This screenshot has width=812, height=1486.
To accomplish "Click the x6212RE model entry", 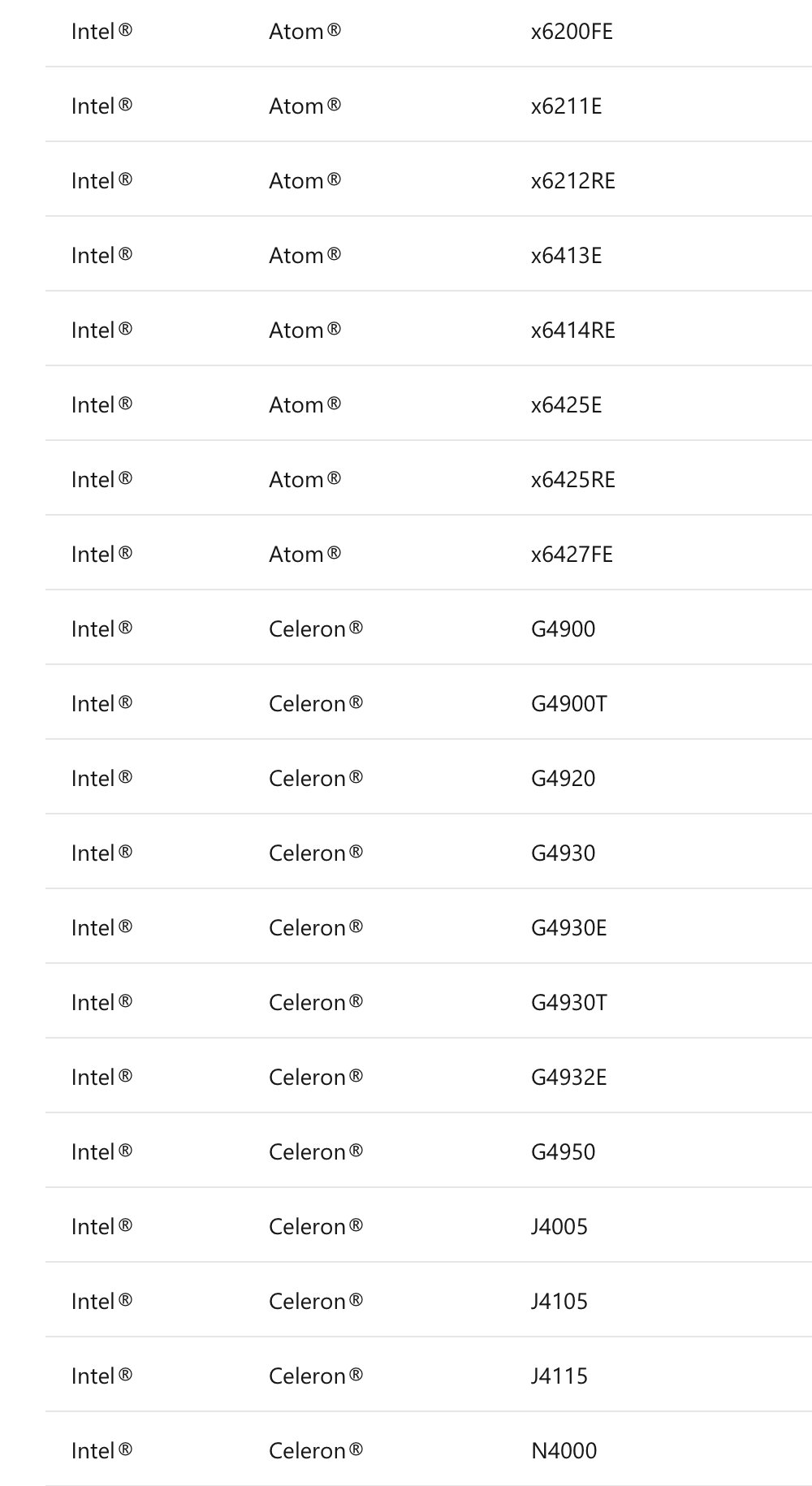I will 572,181.
